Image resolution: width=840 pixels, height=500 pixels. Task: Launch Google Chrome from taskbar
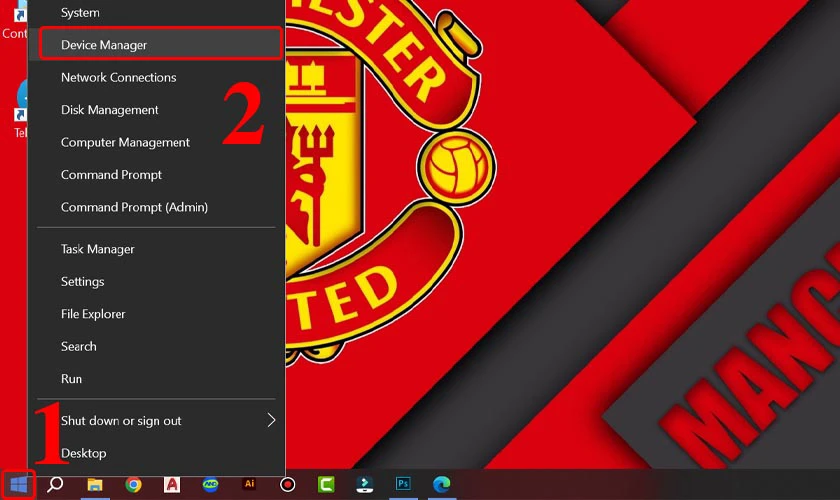(x=133, y=484)
